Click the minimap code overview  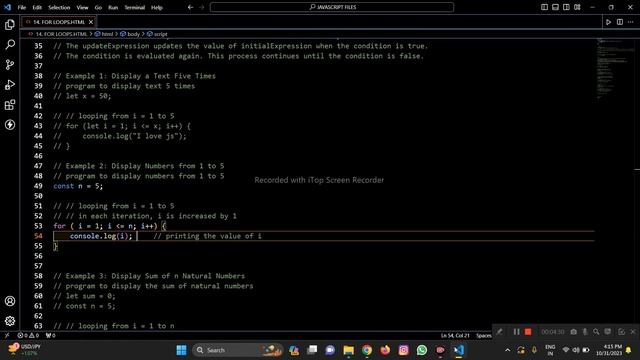click(x=614, y=69)
